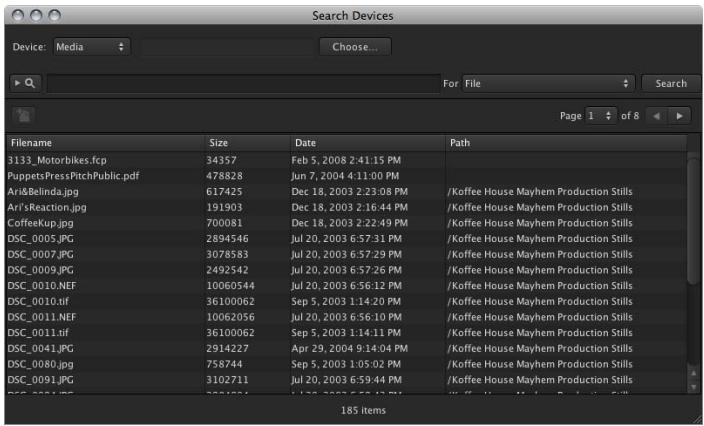Click the size value 34357
Screen dimensions: 704x426
[x=221, y=160]
